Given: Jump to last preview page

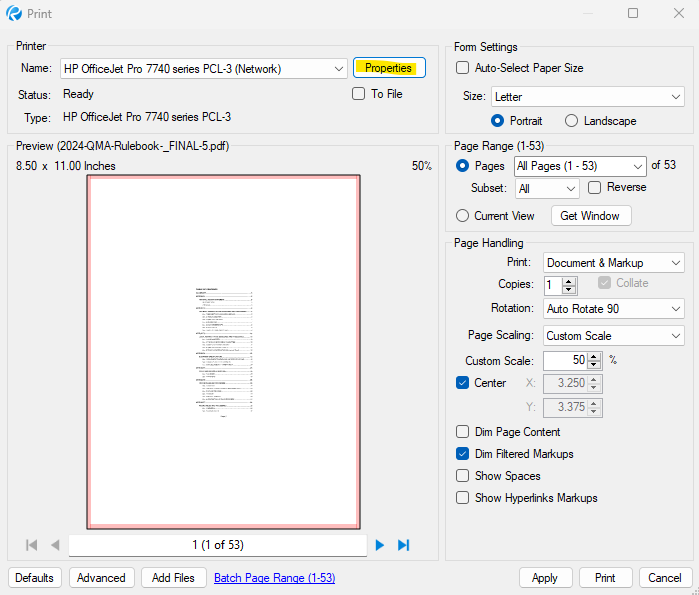Looking at the screenshot, I should tap(403, 545).
